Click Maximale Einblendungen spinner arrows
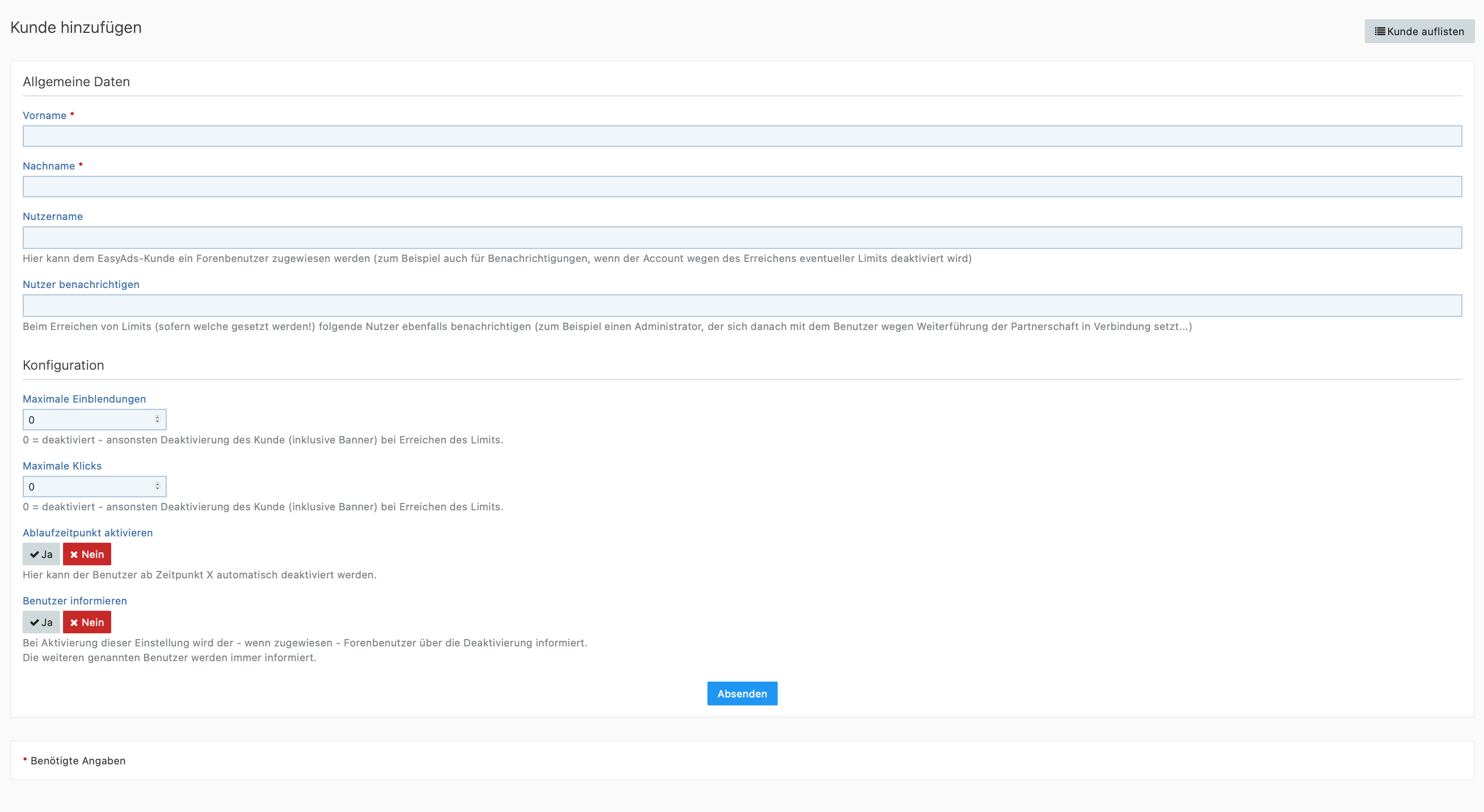This screenshot has width=1484, height=812. click(157, 419)
